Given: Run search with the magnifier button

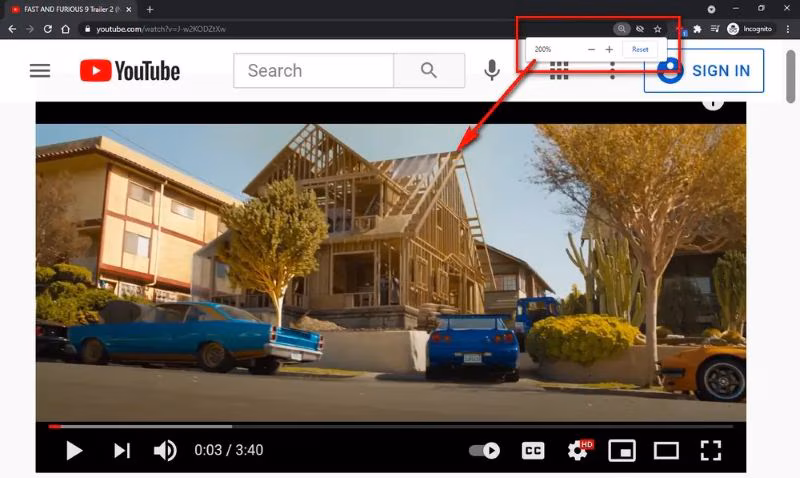Looking at the screenshot, I should coord(429,70).
